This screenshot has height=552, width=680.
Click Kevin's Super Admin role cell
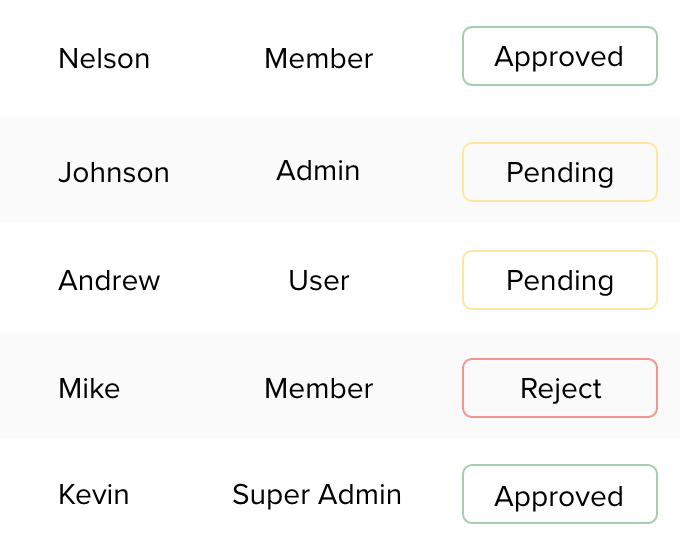point(317,494)
